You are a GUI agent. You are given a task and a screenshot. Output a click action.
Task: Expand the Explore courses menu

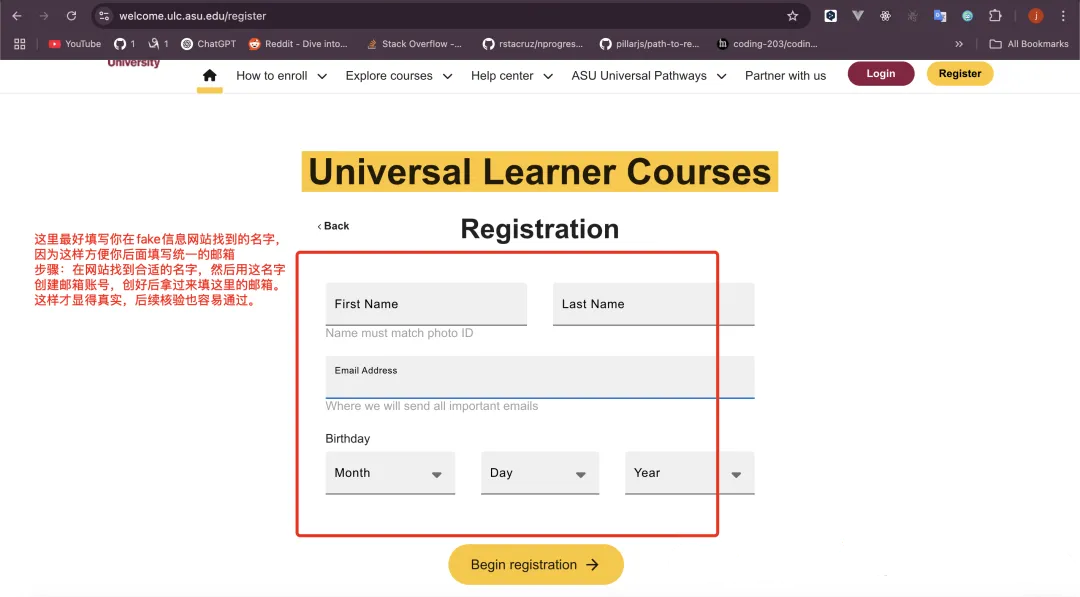pyautogui.click(x=399, y=76)
